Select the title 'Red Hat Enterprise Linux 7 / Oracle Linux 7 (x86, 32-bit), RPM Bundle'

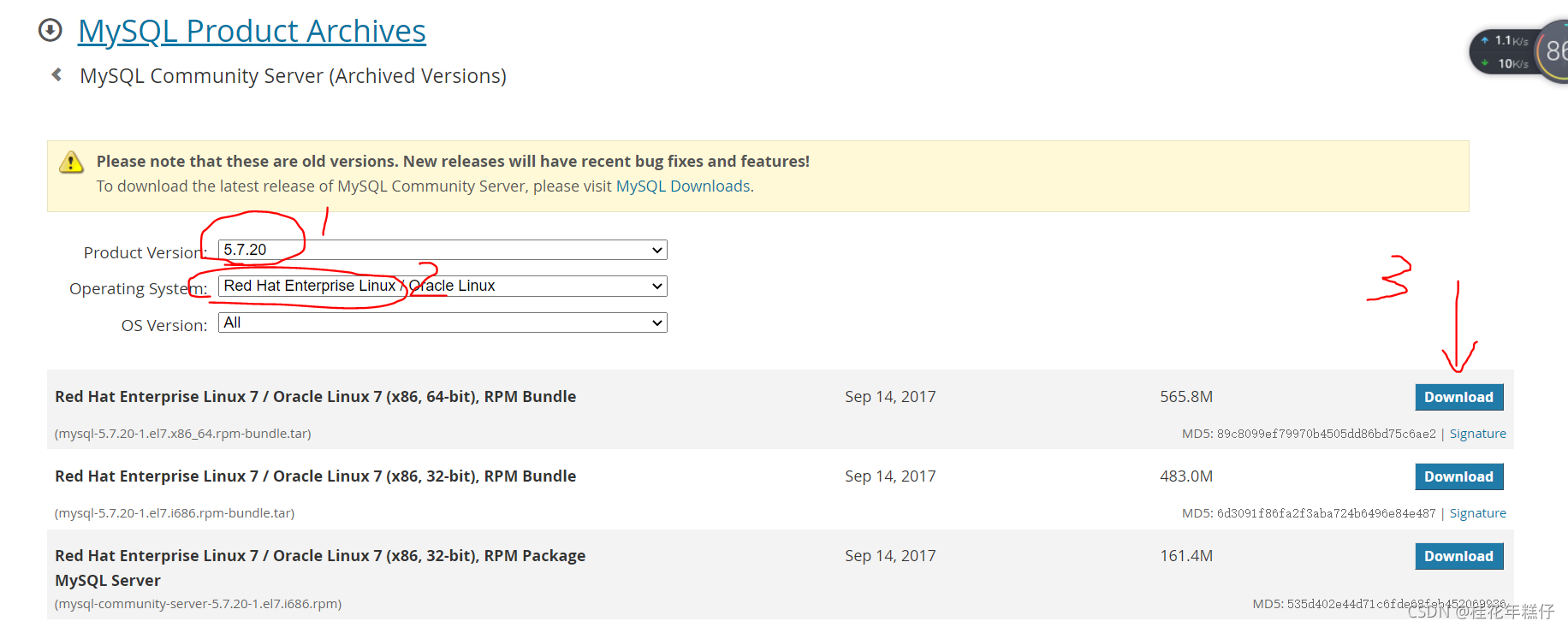coord(316,476)
